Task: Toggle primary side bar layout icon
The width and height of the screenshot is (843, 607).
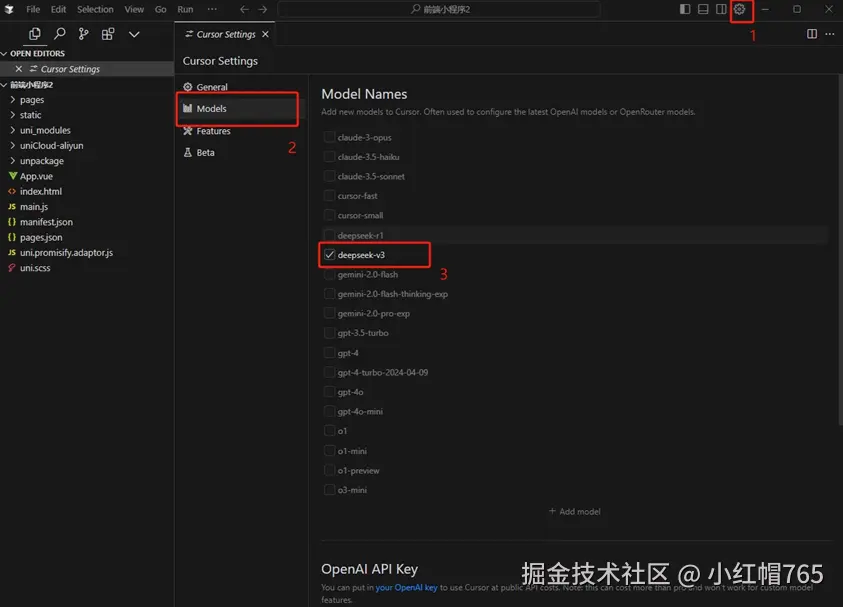Action: 684,9
